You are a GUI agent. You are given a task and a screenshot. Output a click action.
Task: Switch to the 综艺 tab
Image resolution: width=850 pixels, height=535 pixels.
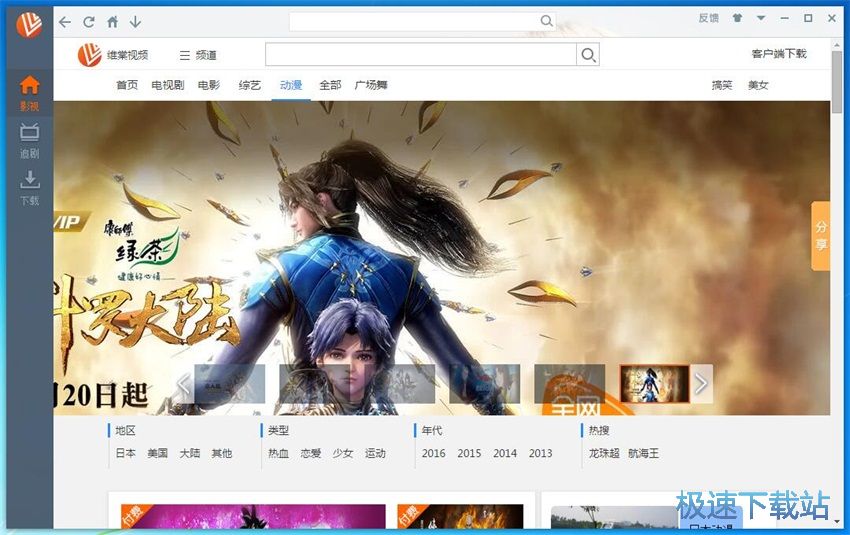(249, 85)
